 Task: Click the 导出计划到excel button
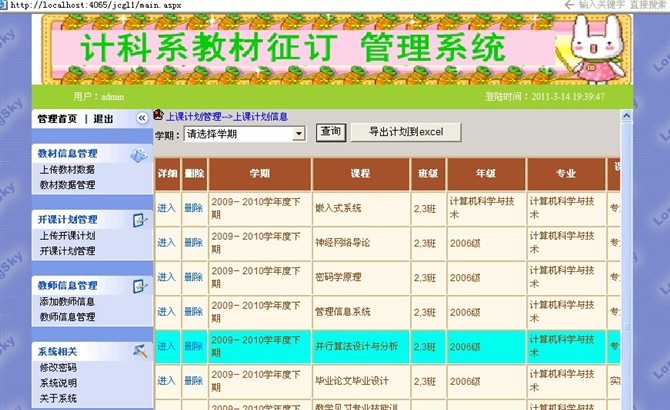click(x=405, y=132)
